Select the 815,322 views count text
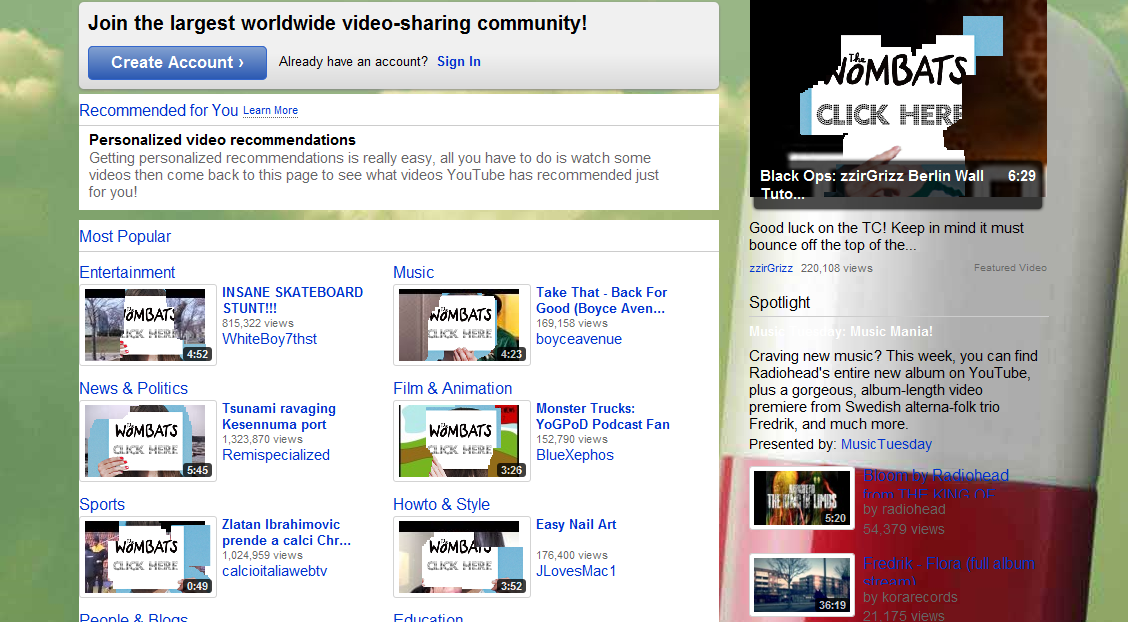Screen dimensions: 1128x622 click(x=258, y=324)
